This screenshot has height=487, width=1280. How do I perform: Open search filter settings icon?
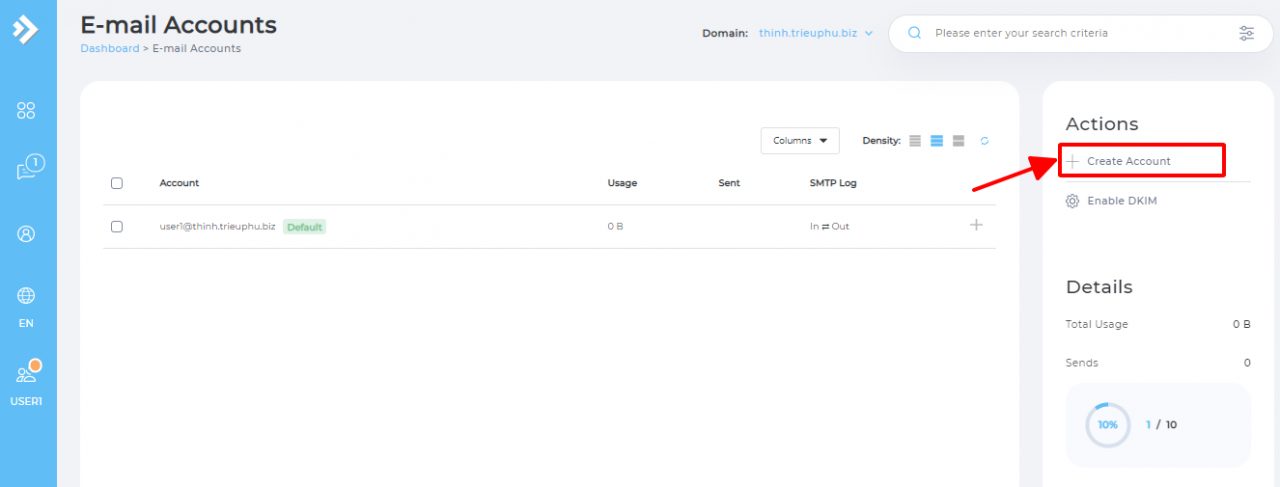pos(1246,33)
